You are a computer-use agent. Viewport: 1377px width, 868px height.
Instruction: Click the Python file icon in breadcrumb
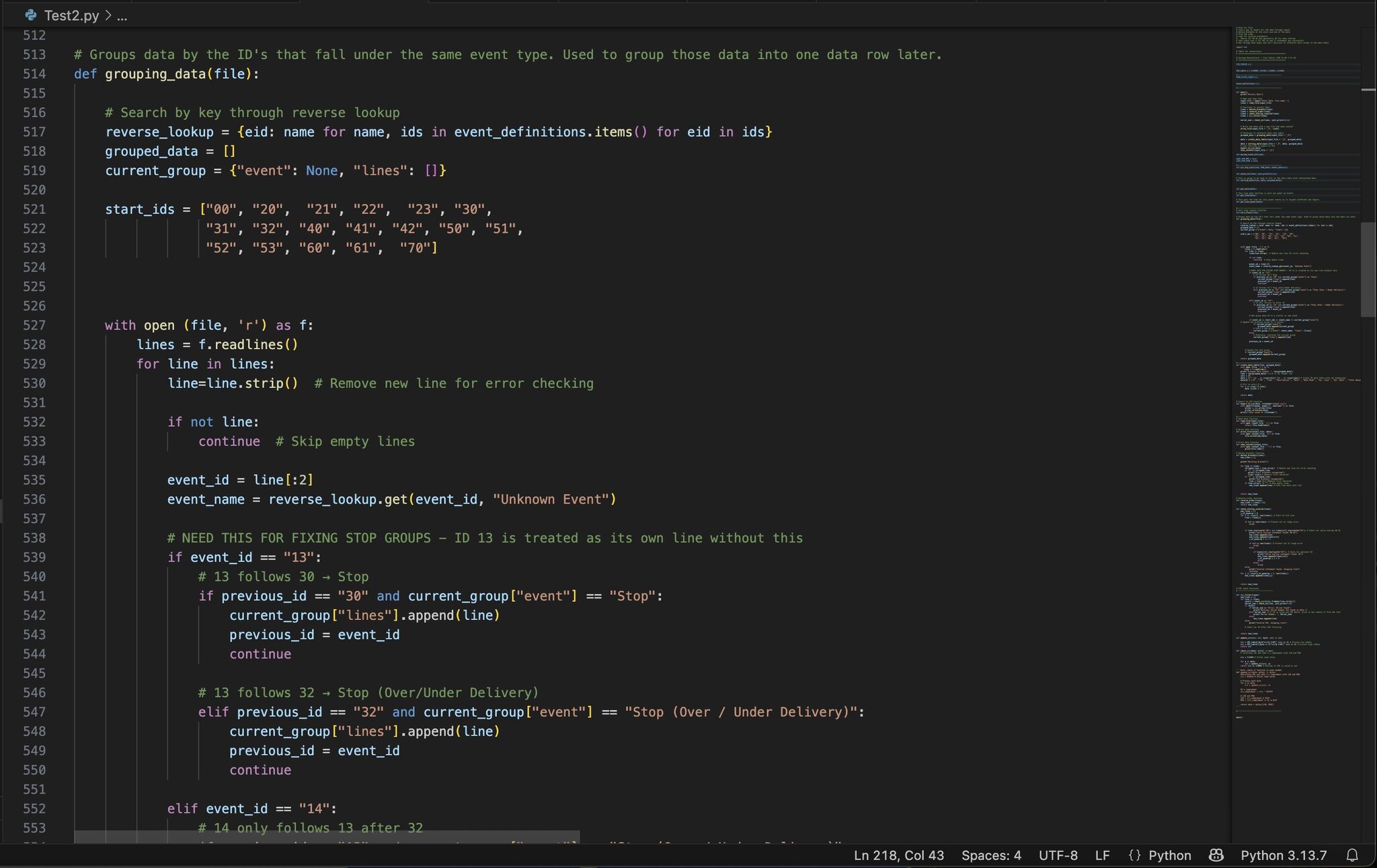[30, 15]
